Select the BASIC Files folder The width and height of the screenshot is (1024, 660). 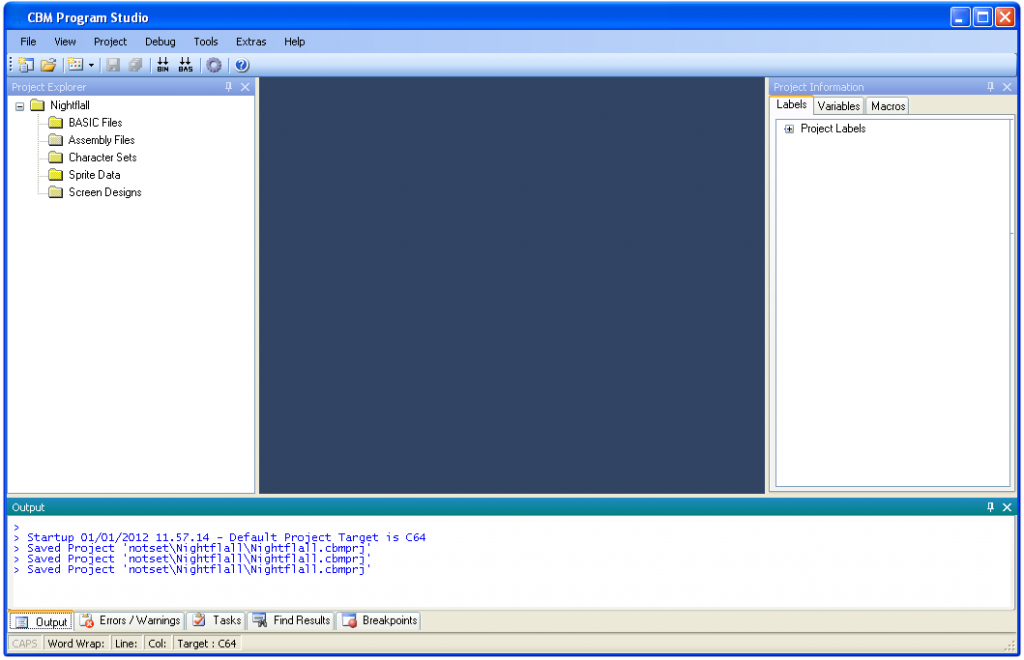coord(95,123)
